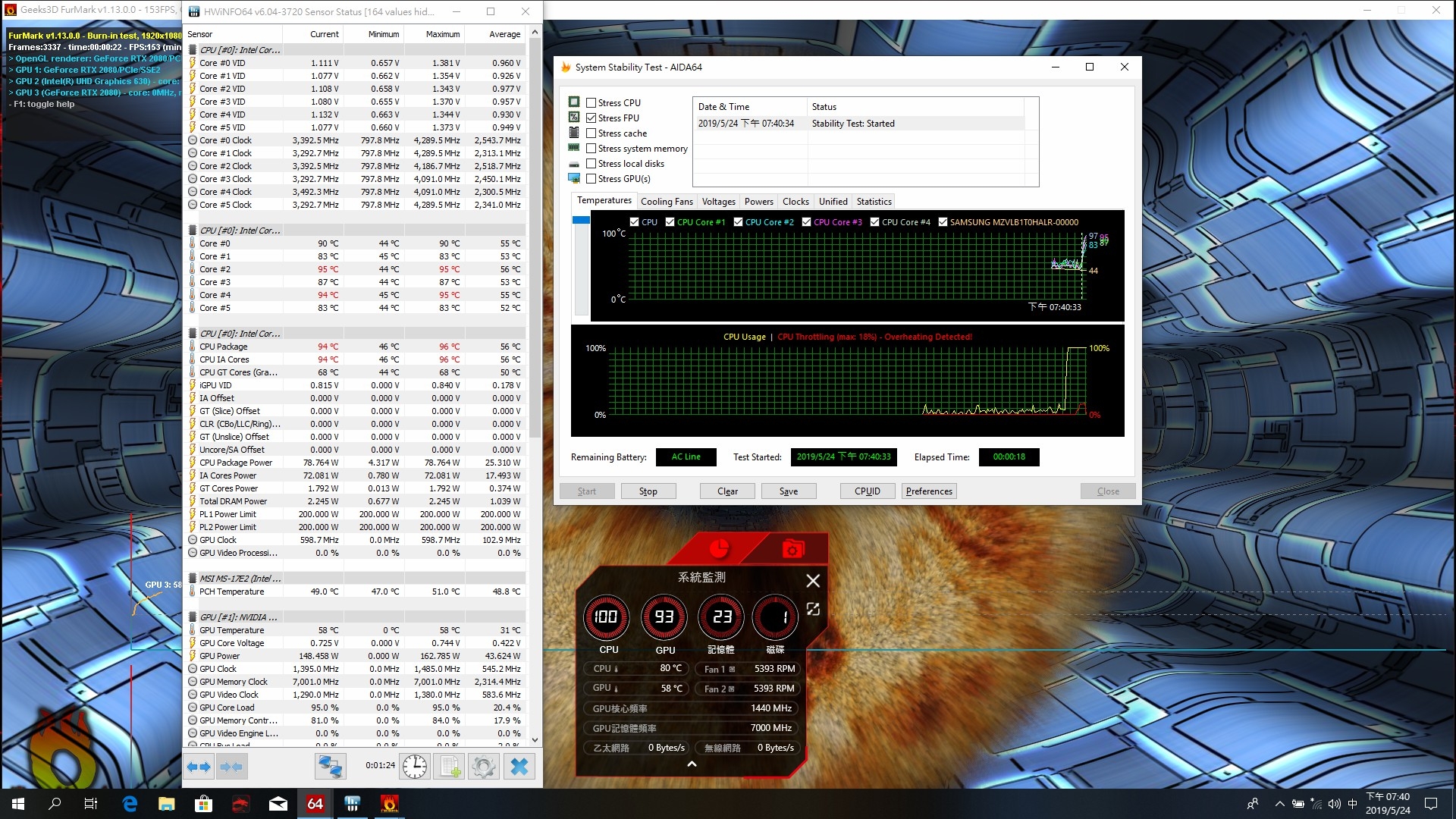
Task: Uncheck the Stress FPU option
Action: pos(591,118)
